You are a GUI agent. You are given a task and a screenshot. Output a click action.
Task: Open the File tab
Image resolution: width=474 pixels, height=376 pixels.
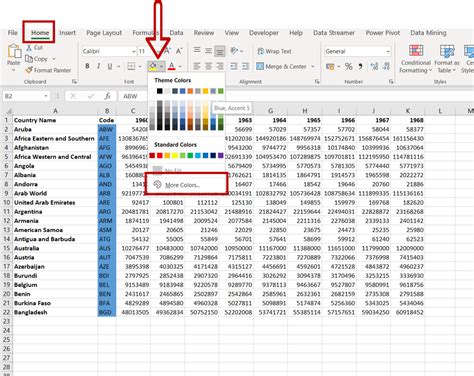[13, 33]
